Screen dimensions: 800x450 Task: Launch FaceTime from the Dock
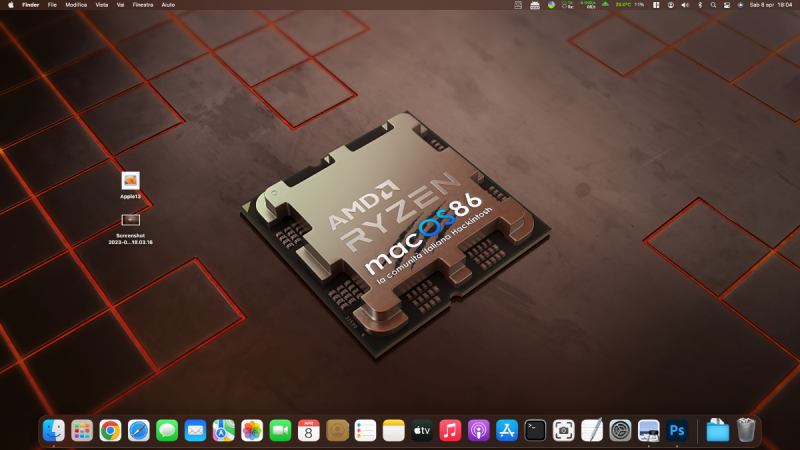tap(280, 431)
